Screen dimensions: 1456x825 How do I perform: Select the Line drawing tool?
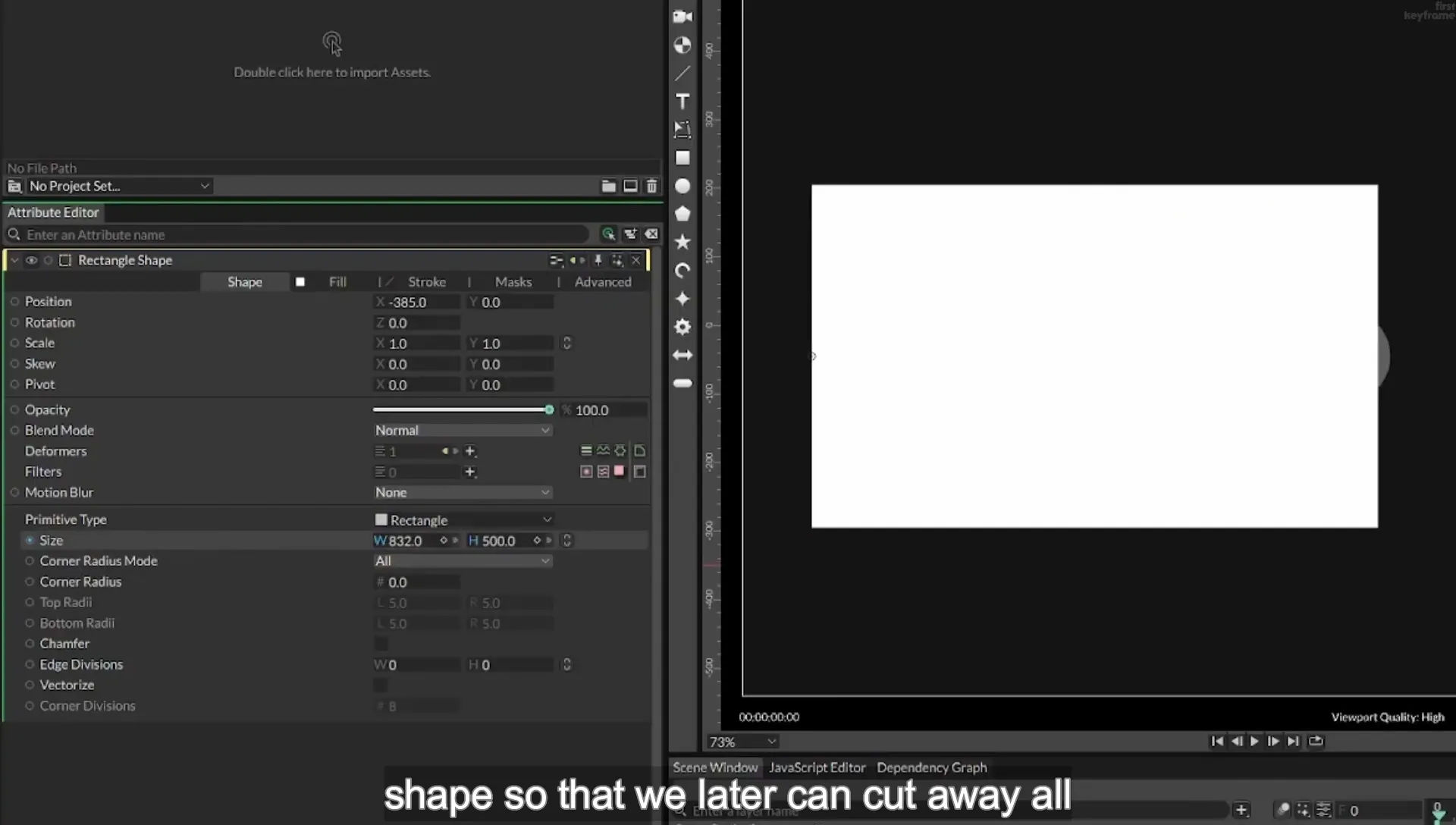coord(682,74)
